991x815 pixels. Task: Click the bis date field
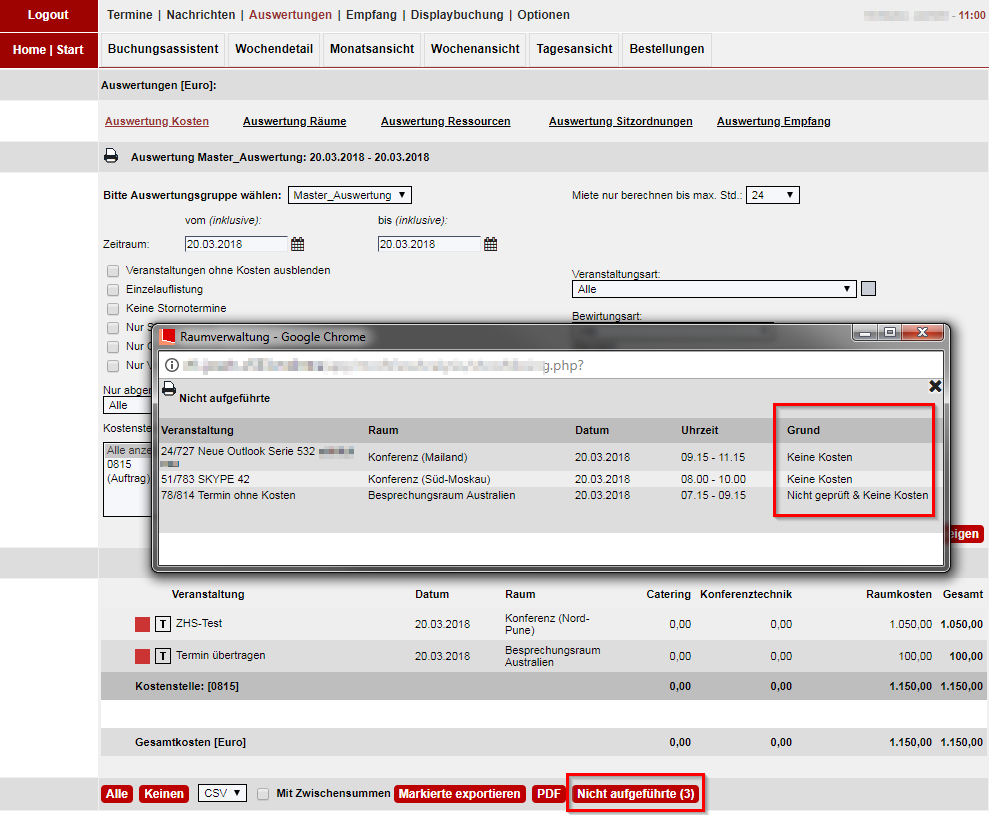click(429, 244)
